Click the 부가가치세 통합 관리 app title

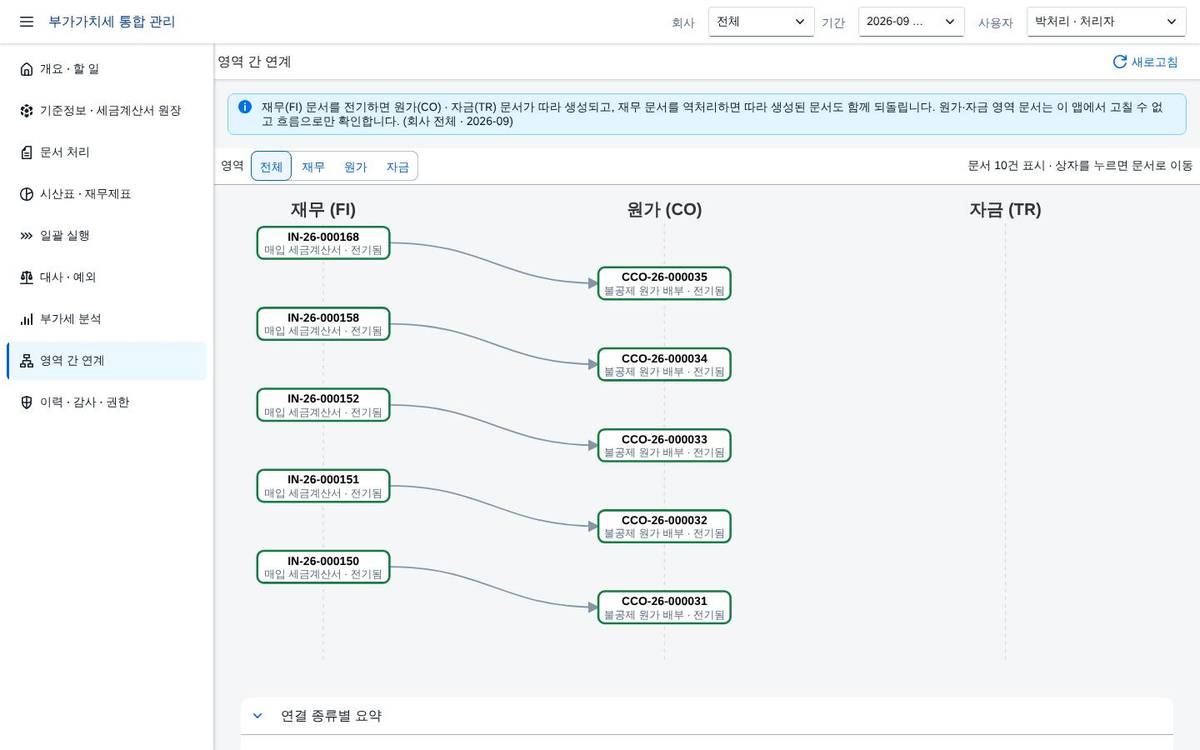(112, 21)
